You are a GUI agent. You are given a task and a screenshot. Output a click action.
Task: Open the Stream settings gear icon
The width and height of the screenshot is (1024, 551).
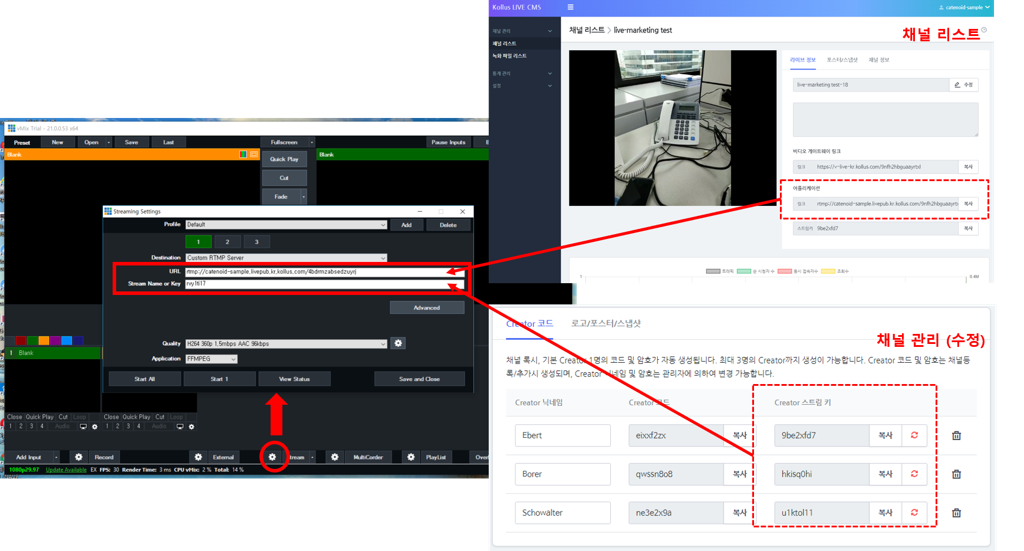coord(272,457)
